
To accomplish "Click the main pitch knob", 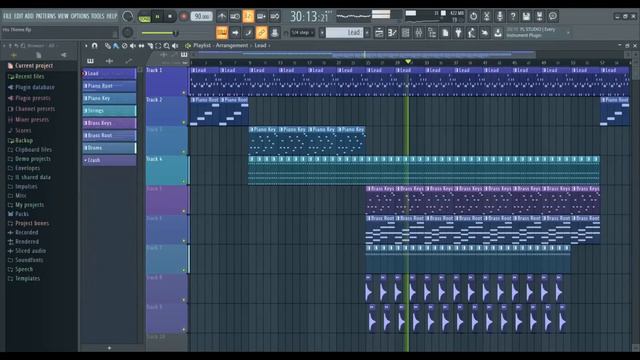I will [128, 33].
